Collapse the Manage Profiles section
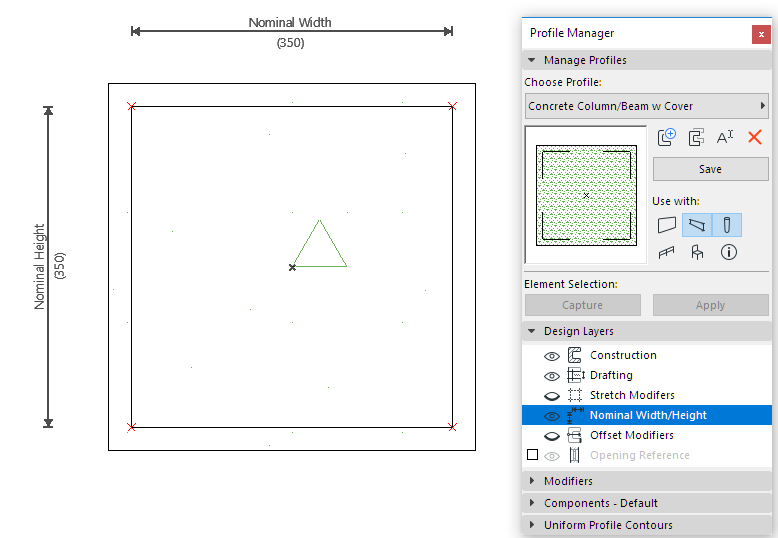Image resolution: width=778 pixels, height=538 pixels. tap(532, 60)
